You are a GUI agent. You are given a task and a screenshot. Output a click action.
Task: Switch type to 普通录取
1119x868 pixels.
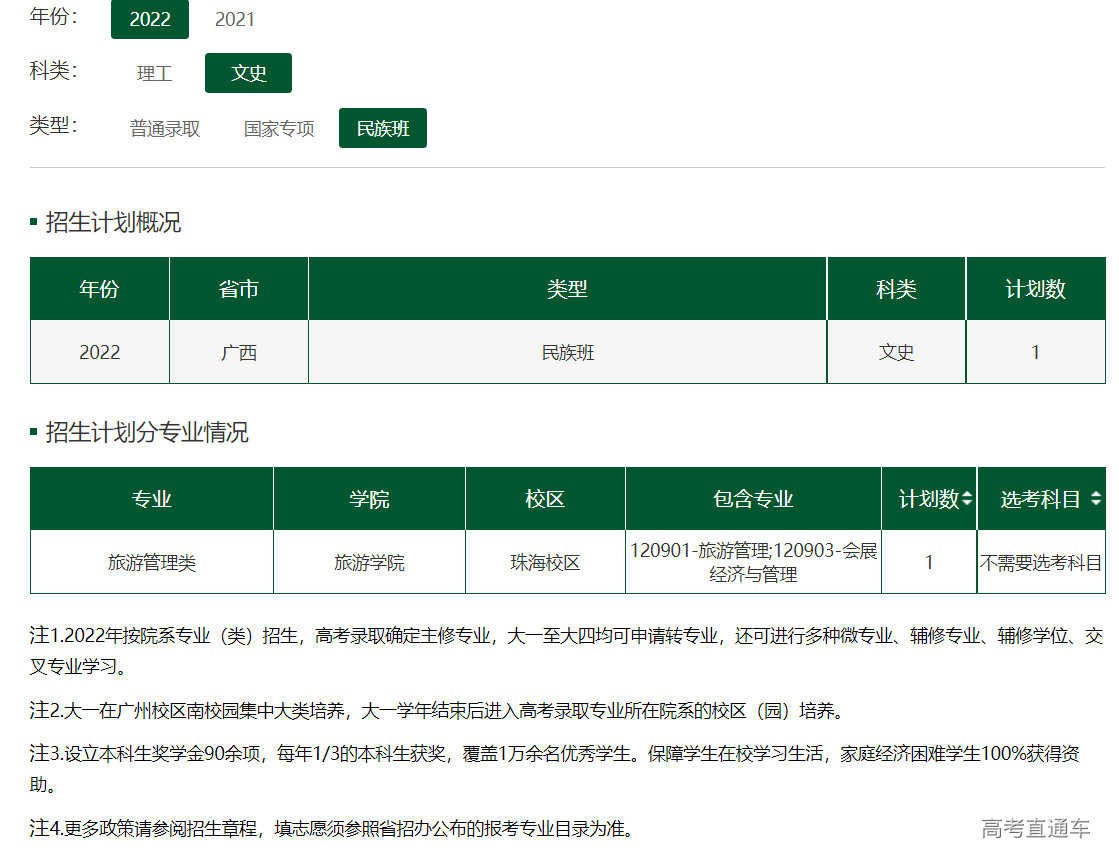click(165, 129)
